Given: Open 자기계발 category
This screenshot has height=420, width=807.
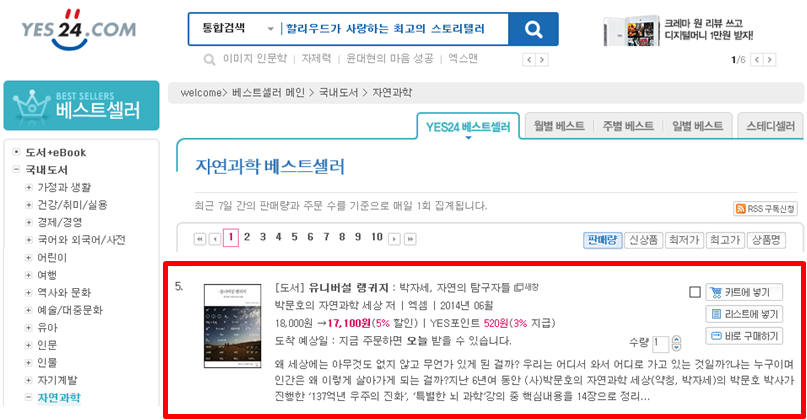Looking at the screenshot, I should pos(58,380).
